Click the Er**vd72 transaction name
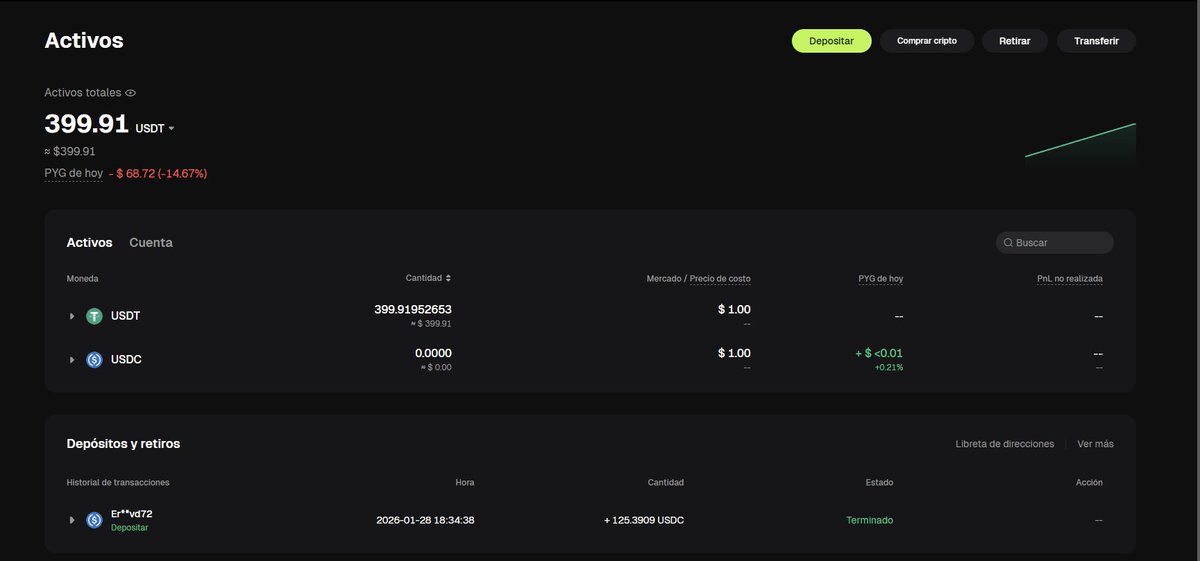Screen dimensions: 1200x561 click(x=132, y=514)
